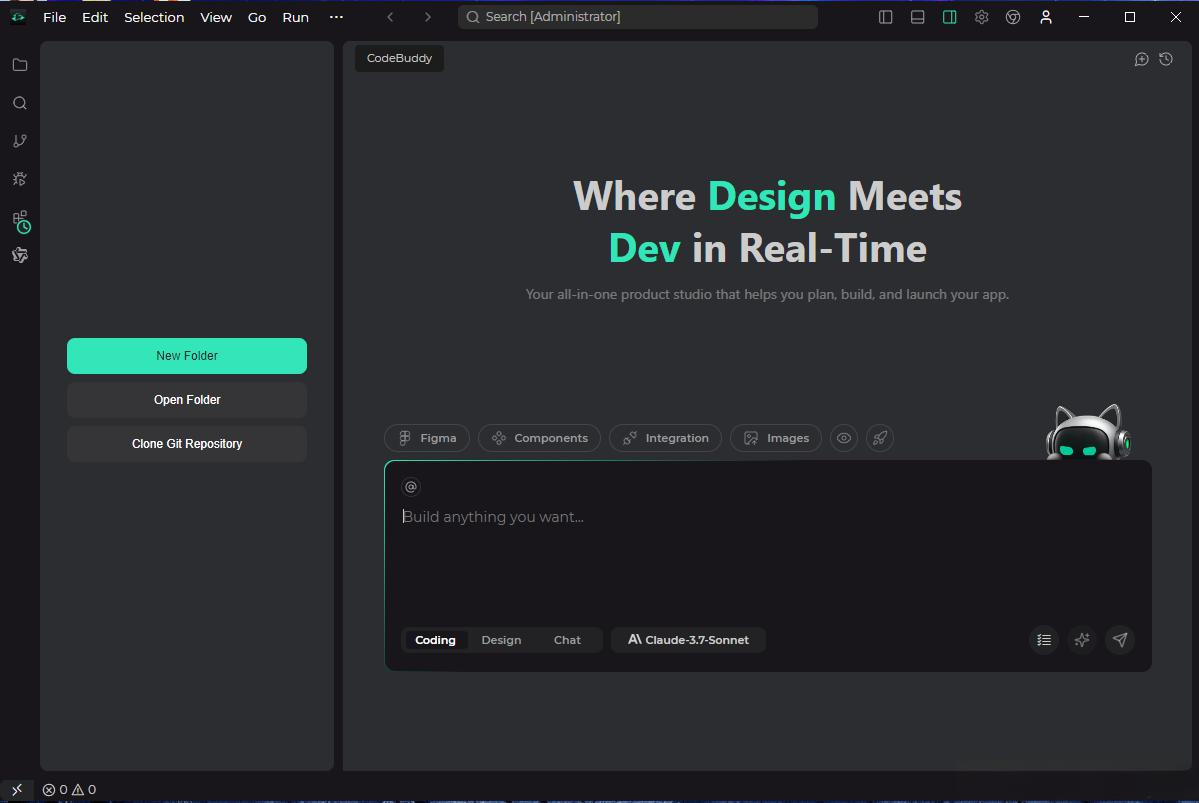Toggle the primary left sidebar layout
This screenshot has height=803, width=1199.
pos(885,17)
